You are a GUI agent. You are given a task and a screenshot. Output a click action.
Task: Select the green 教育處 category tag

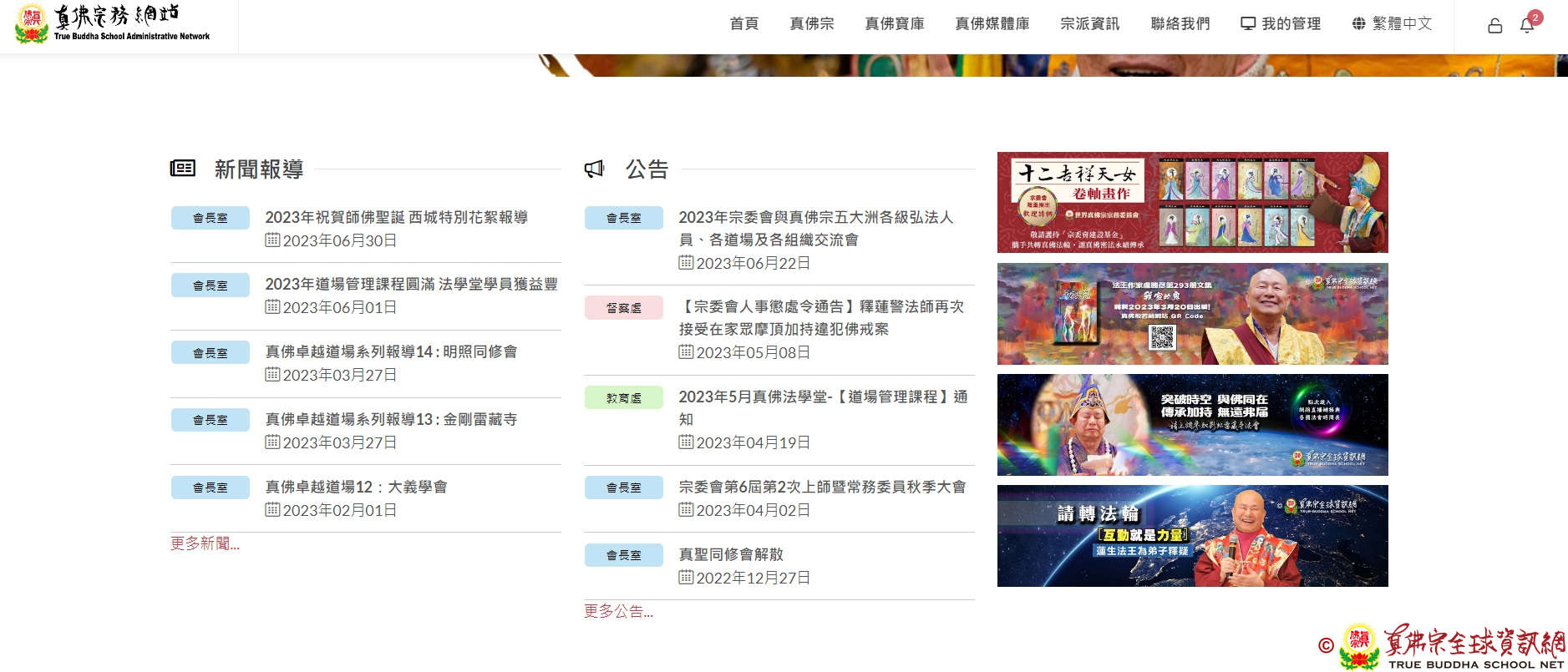point(623,398)
